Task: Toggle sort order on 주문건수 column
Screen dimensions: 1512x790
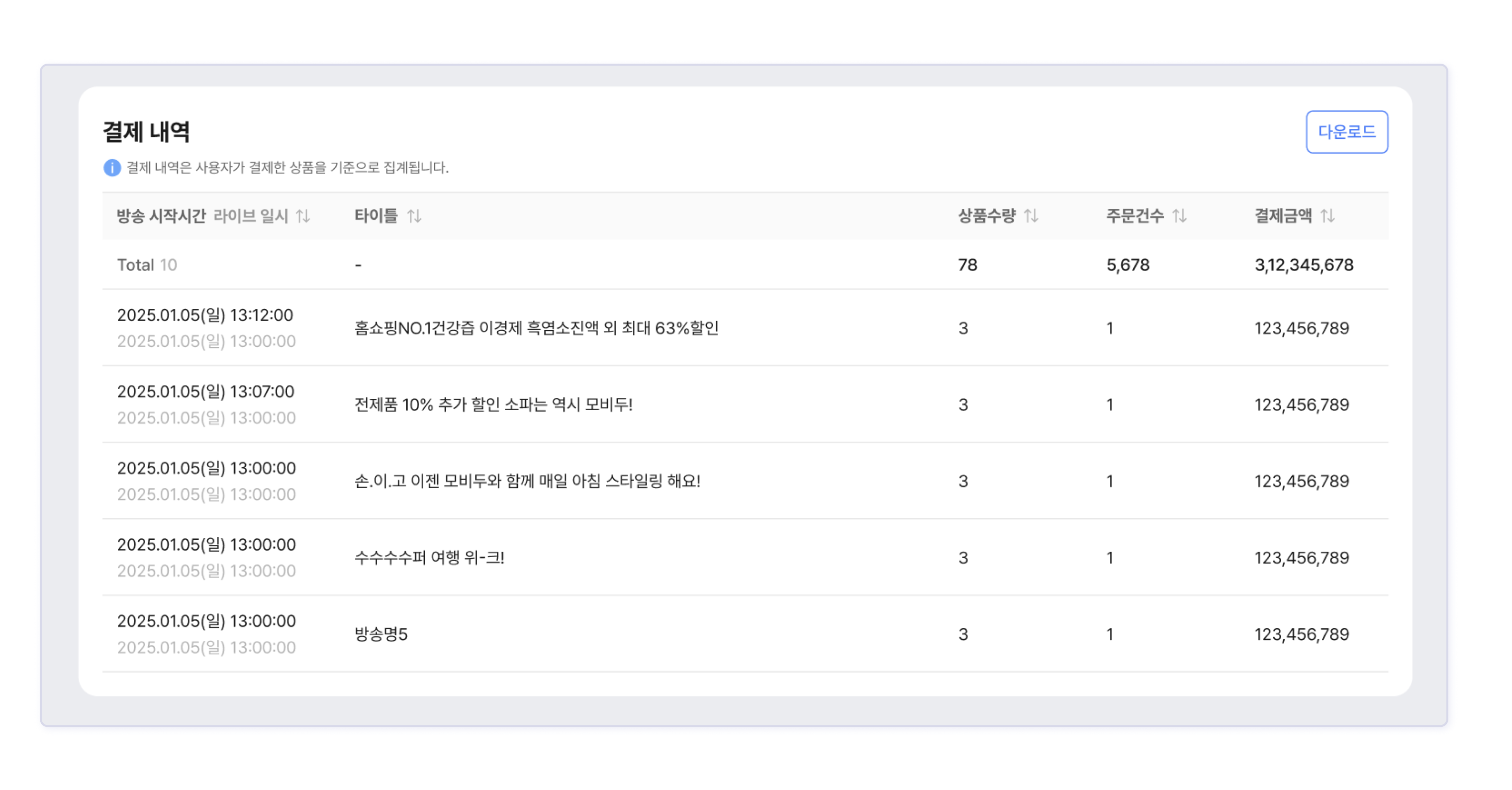Action: coord(1179,216)
